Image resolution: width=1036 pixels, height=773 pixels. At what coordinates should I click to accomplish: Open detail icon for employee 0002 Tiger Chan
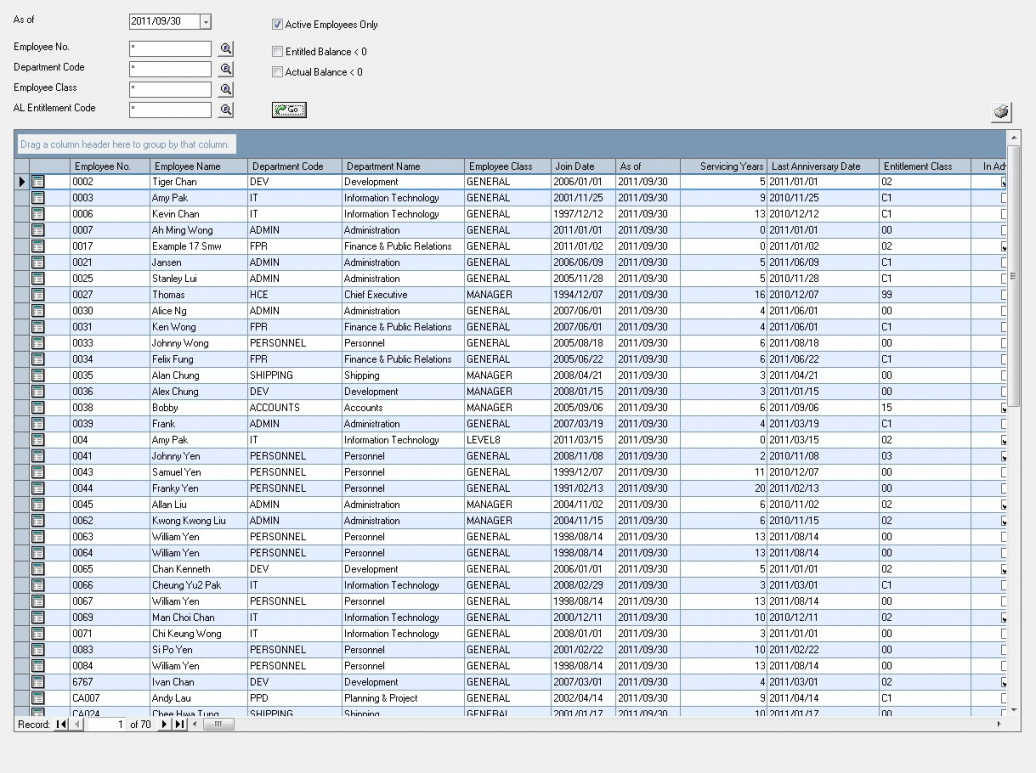coord(38,182)
